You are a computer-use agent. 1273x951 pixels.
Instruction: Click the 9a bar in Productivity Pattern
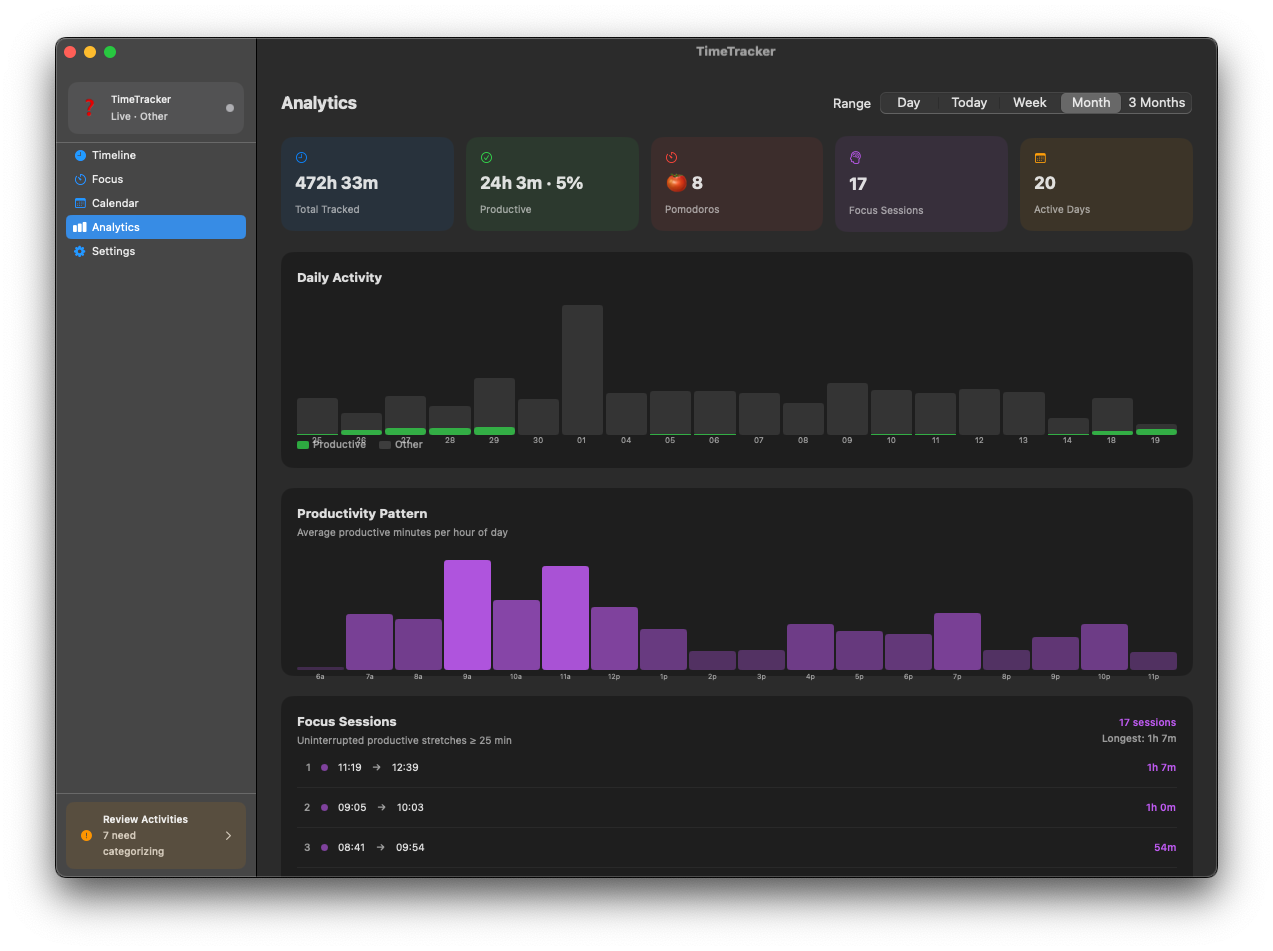[467, 615]
